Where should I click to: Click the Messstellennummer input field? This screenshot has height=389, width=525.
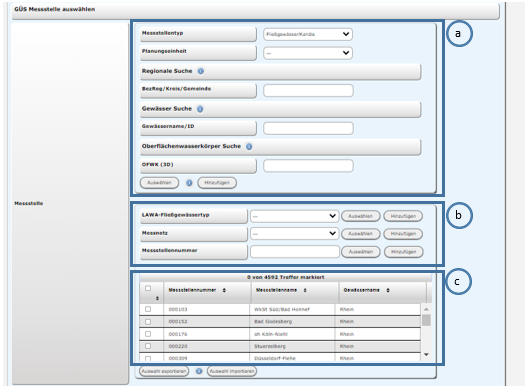295,252
